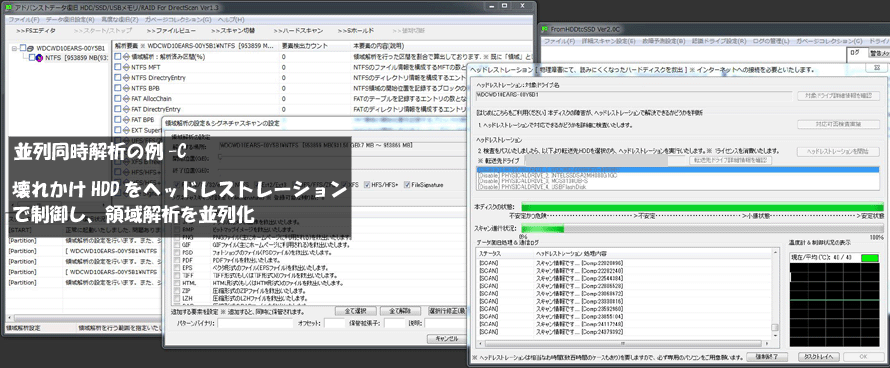Check the NTFS MFT row checkbox
This screenshot has height=368, width=890.
[117, 68]
